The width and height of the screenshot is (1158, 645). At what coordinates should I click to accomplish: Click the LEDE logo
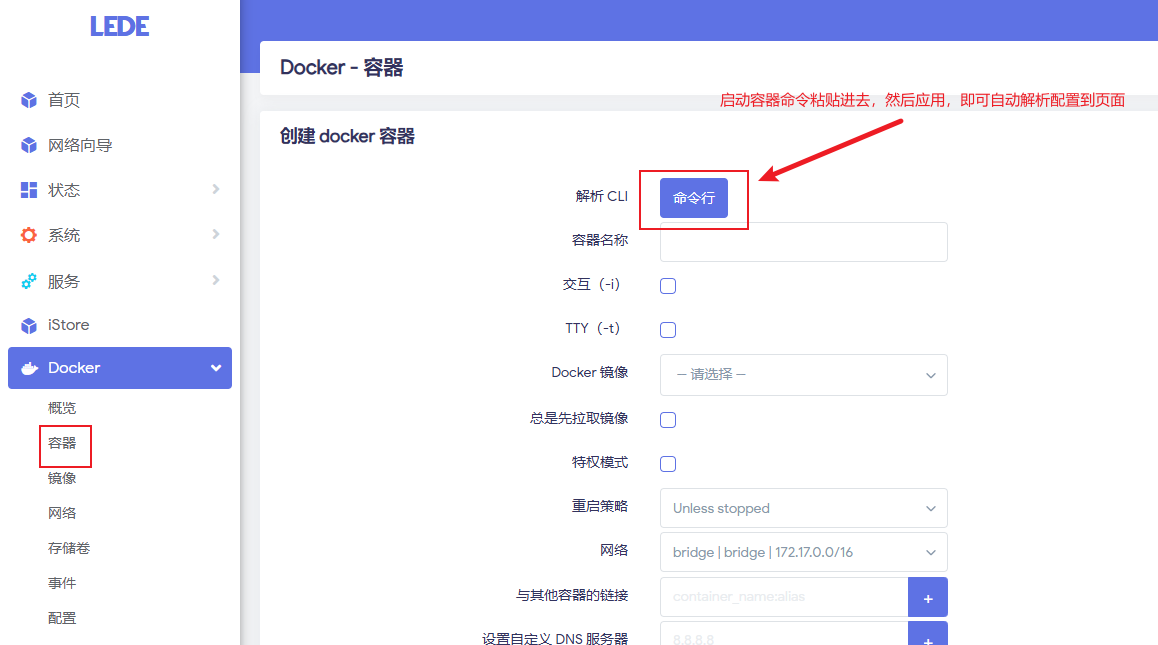[119, 27]
